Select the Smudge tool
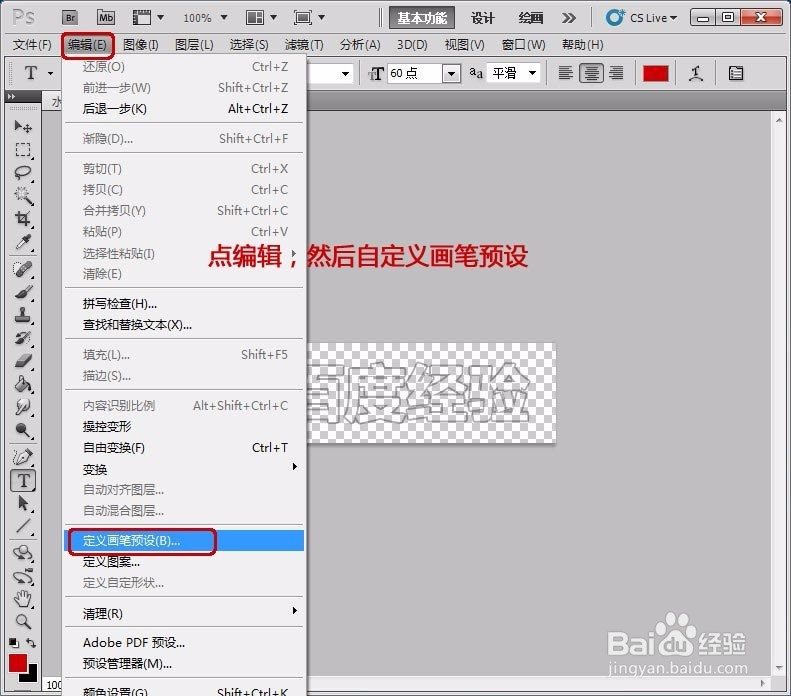This screenshot has height=696, width=791. pyautogui.click(x=23, y=407)
